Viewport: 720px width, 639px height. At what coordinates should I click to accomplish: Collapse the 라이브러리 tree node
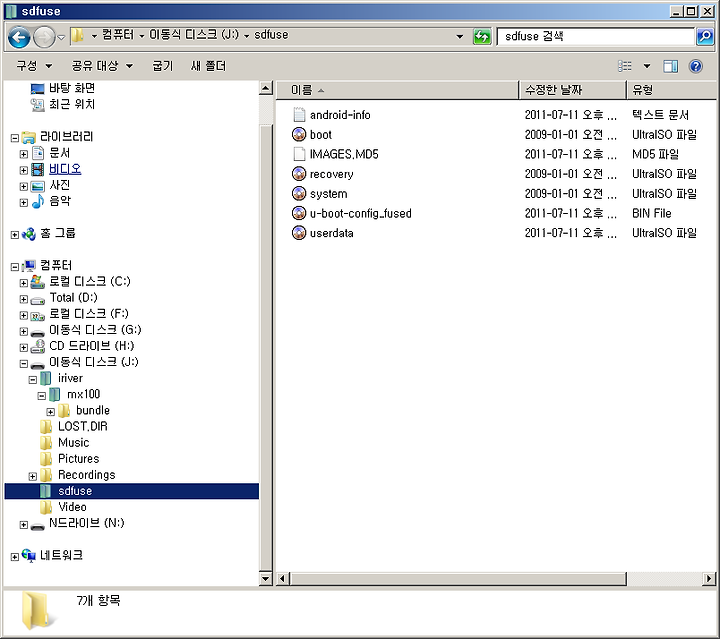point(15,138)
